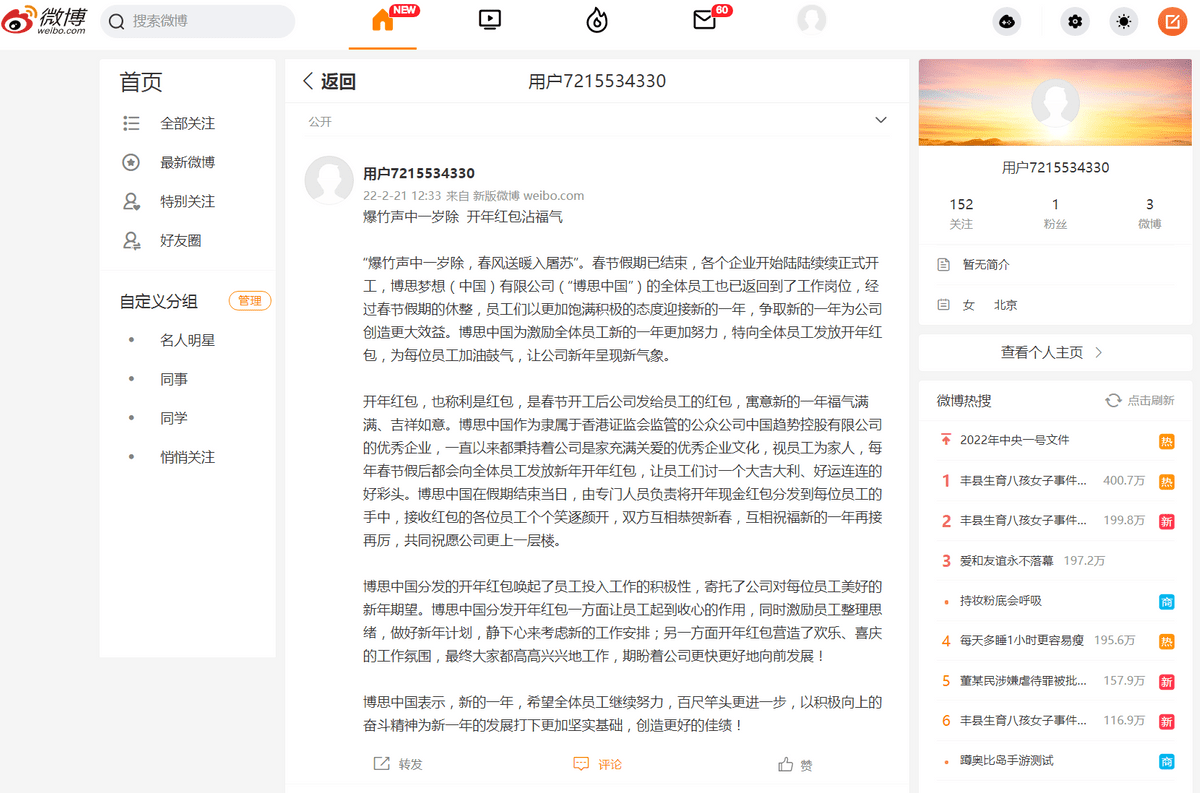Expand the 公开 visibility dropdown chevron

(x=881, y=120)
